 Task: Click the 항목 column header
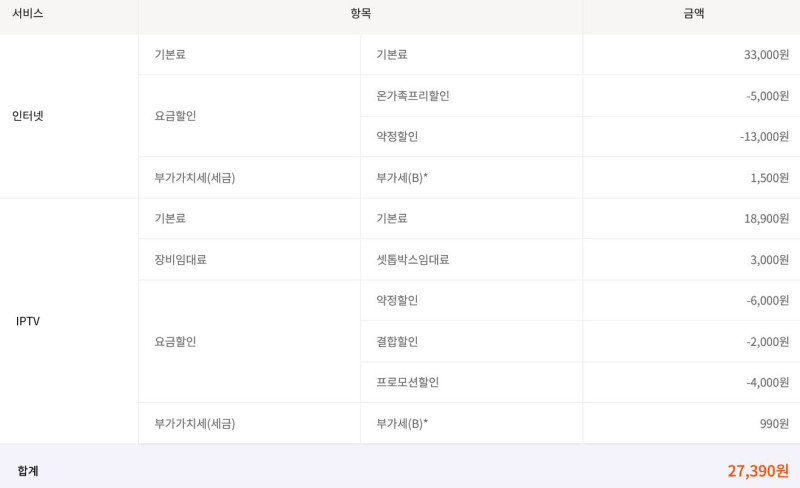pos(361,14)
